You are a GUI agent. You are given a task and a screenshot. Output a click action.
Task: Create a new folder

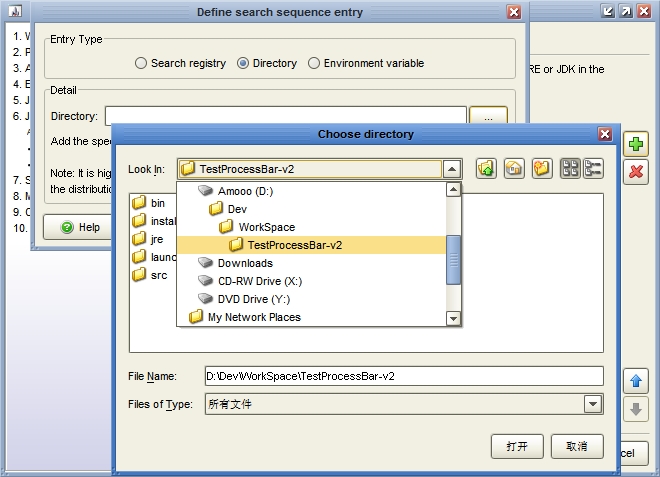click(541, 169)
